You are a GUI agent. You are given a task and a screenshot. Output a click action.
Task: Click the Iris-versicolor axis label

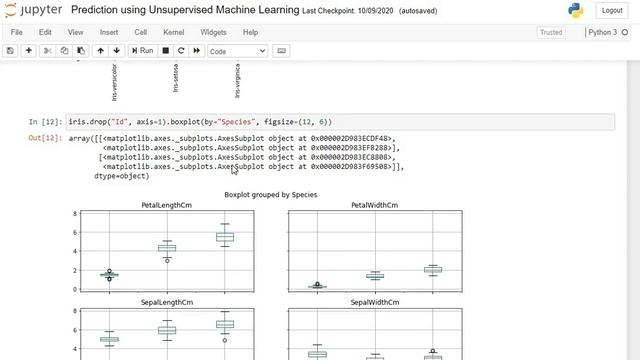tap(114, 82)
